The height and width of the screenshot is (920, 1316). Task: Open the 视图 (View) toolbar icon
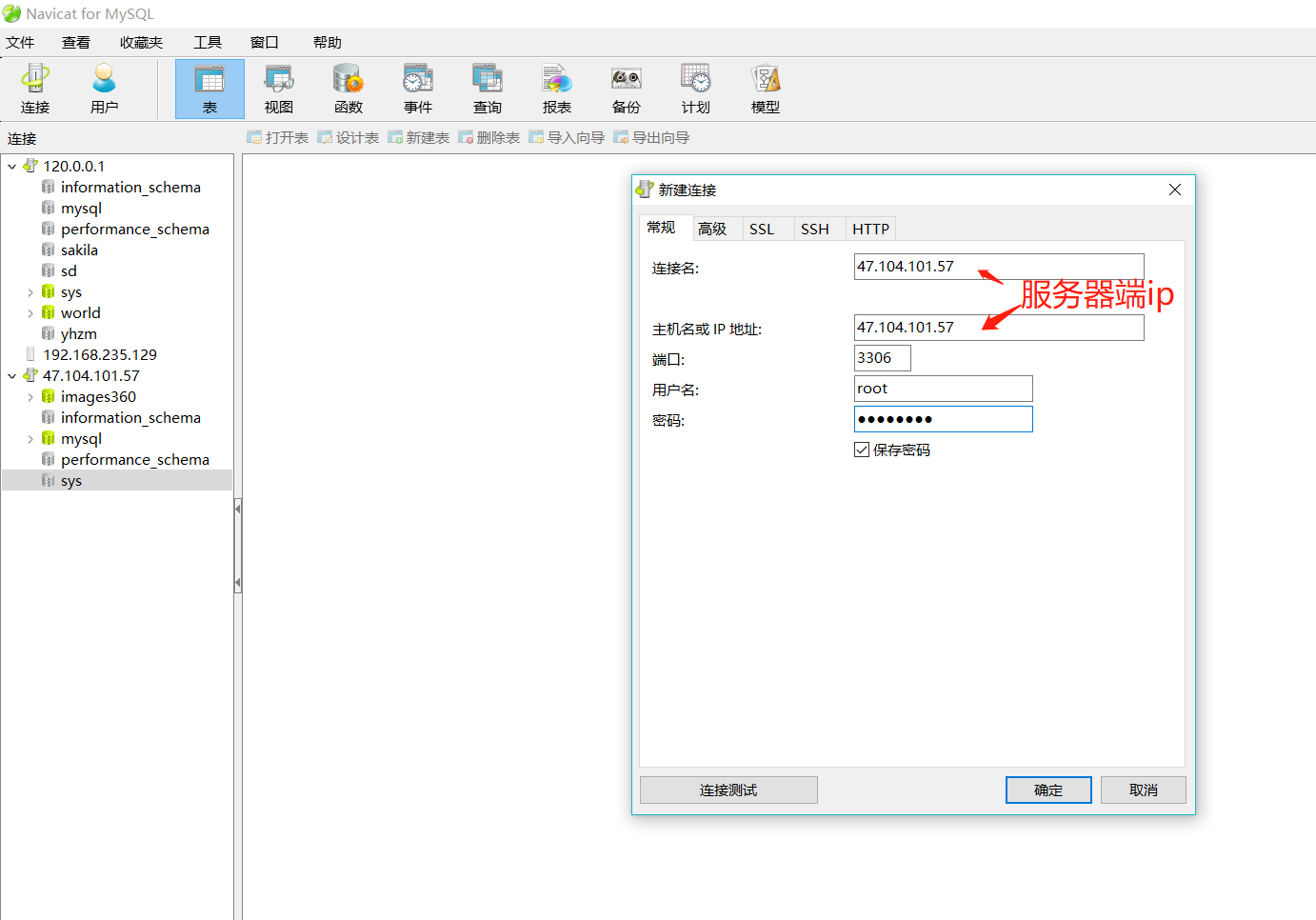pos(279,89)
